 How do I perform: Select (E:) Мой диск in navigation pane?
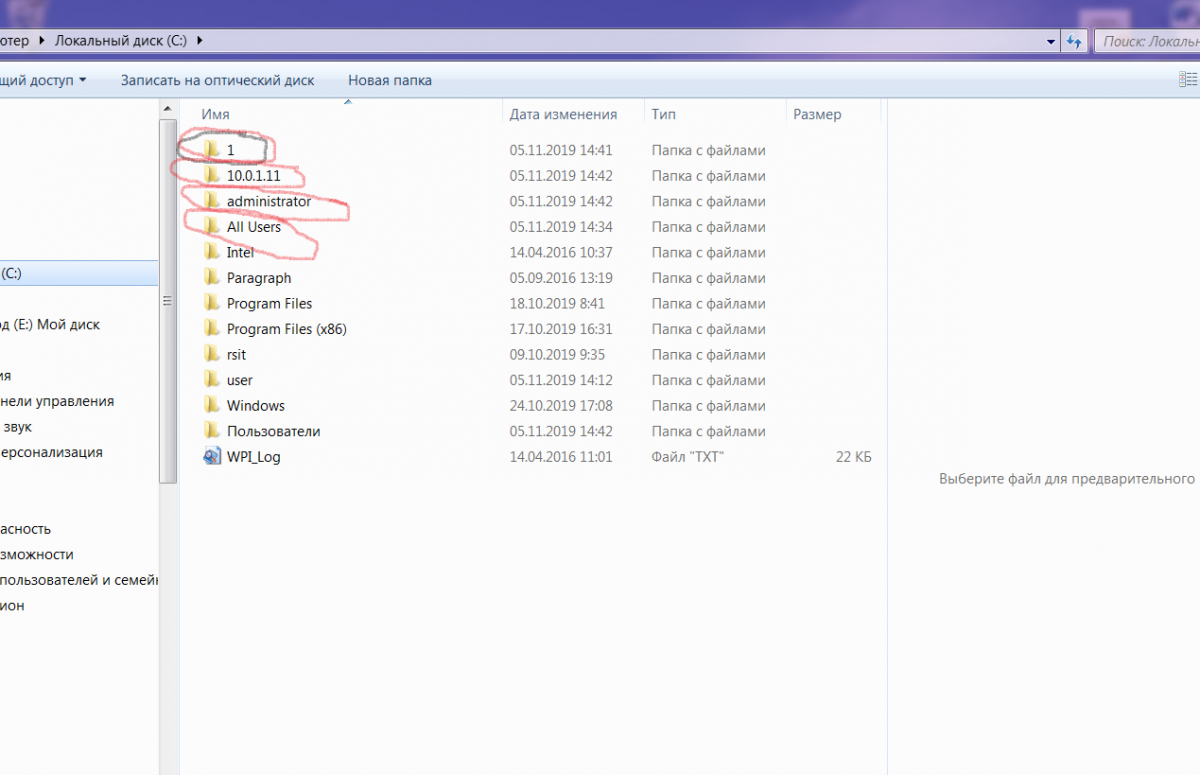pos(50,325)
